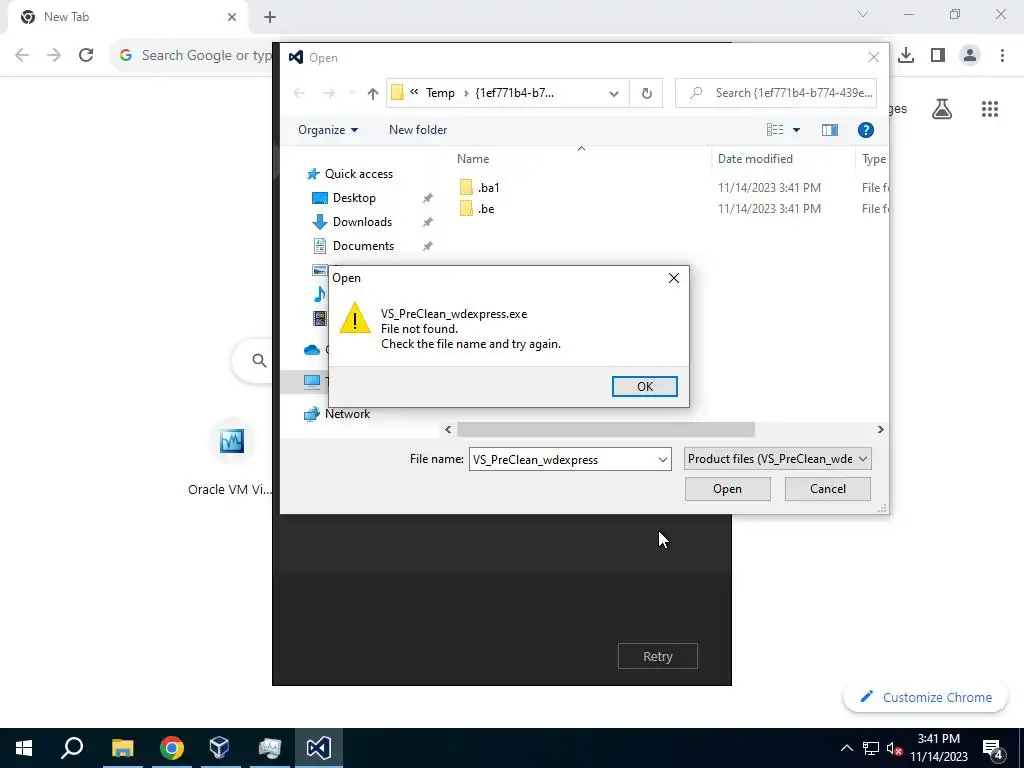Click the File name input field

pyautogui.click(x=562, y=460)
